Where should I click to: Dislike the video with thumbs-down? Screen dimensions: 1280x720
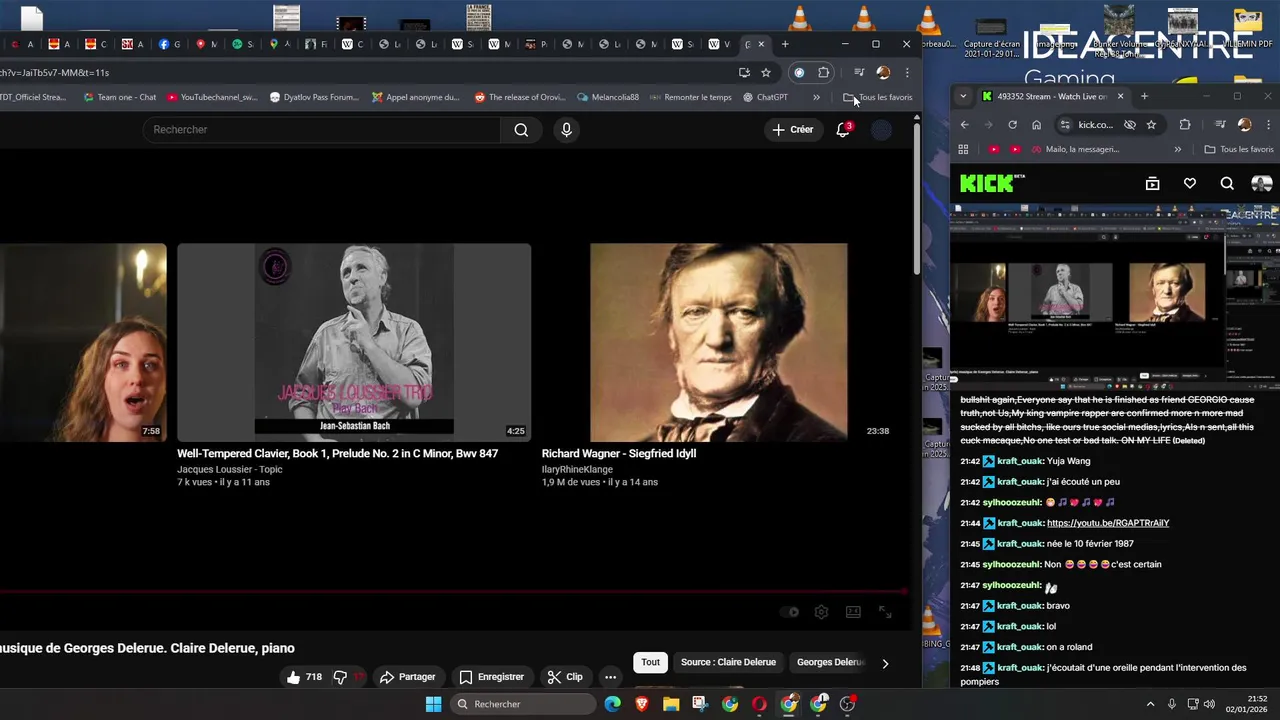[x=347, y=677]
